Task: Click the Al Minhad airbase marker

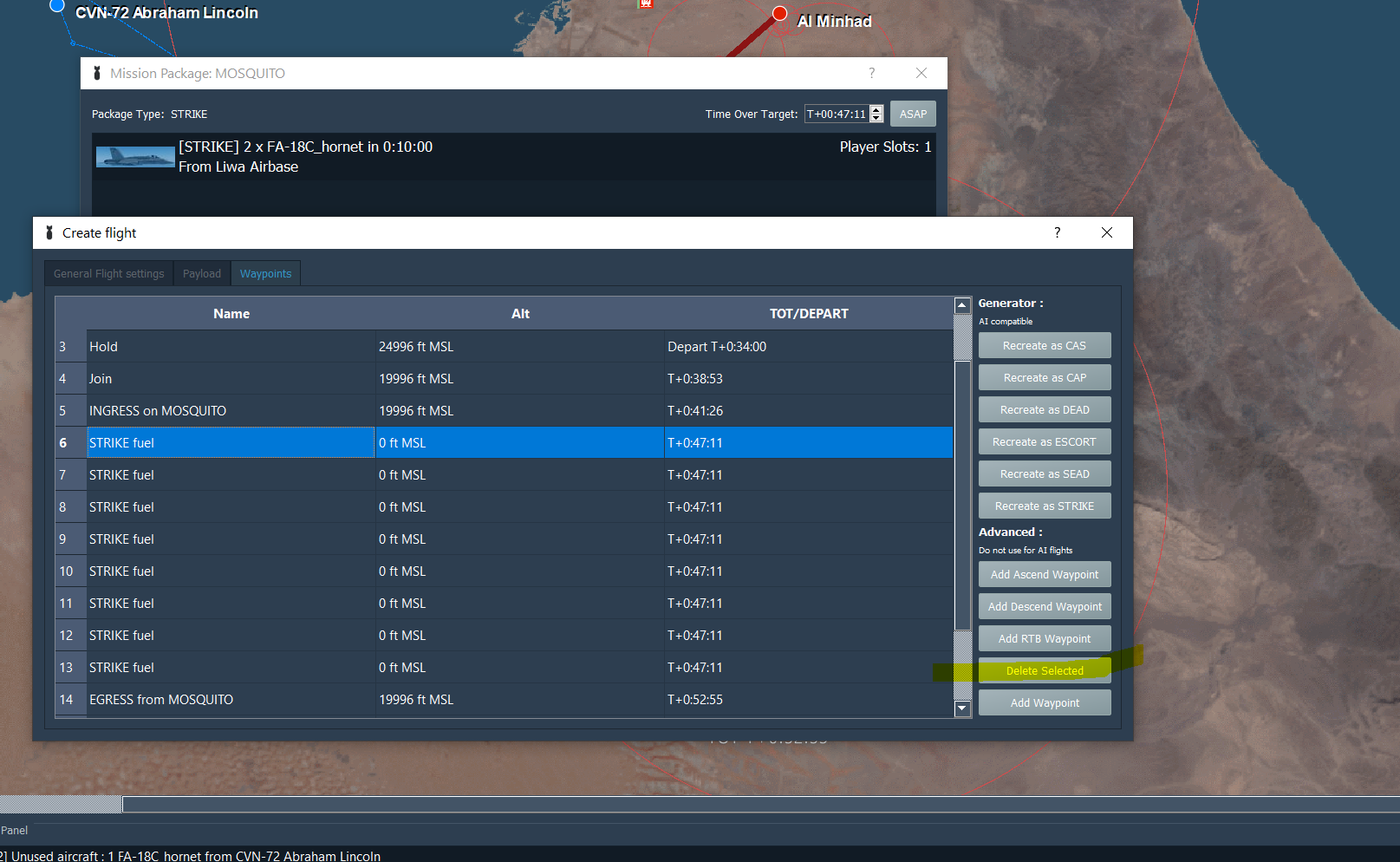Action: point(778,13)
